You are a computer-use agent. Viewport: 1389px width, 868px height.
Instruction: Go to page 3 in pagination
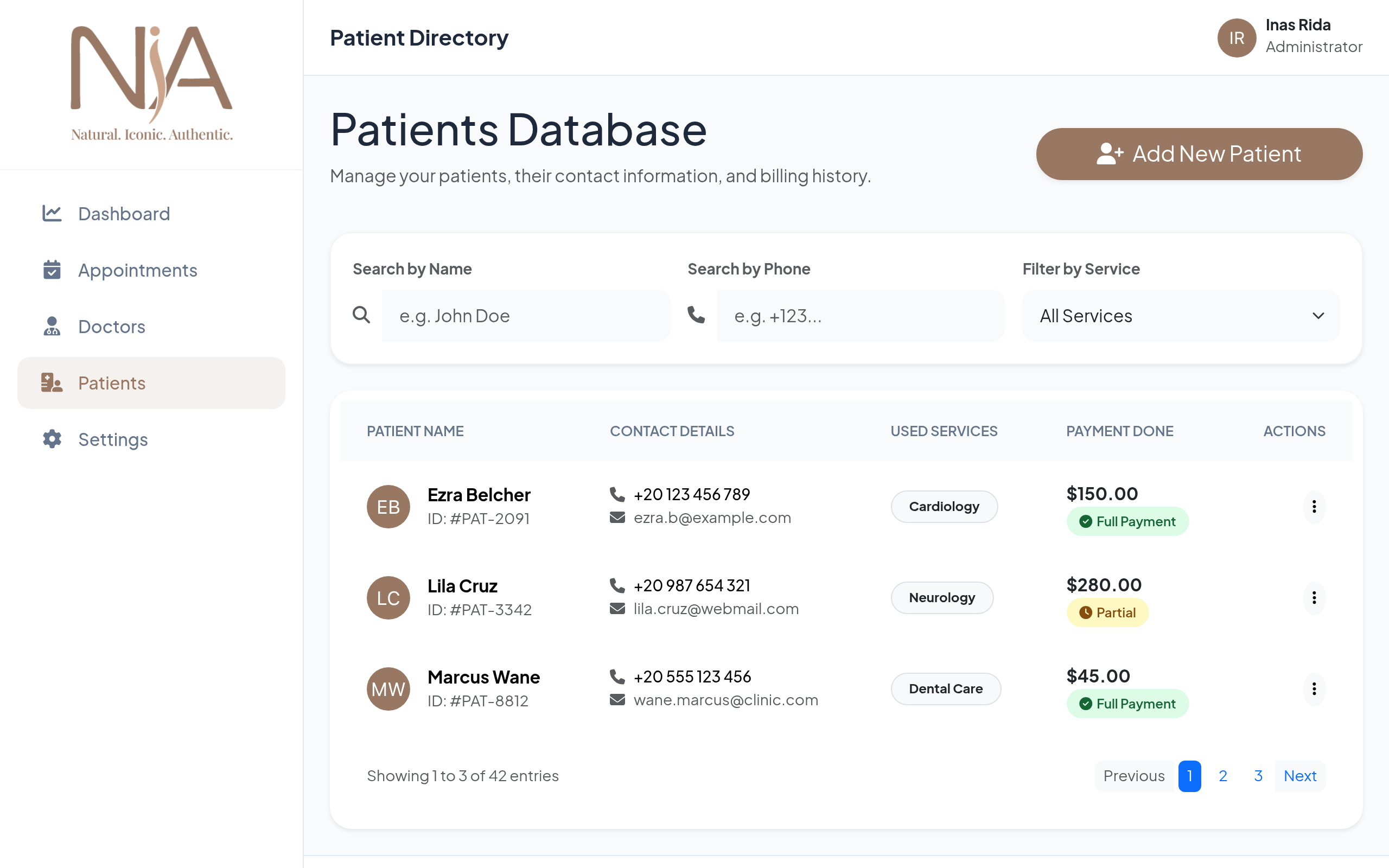click(1258, 776)
